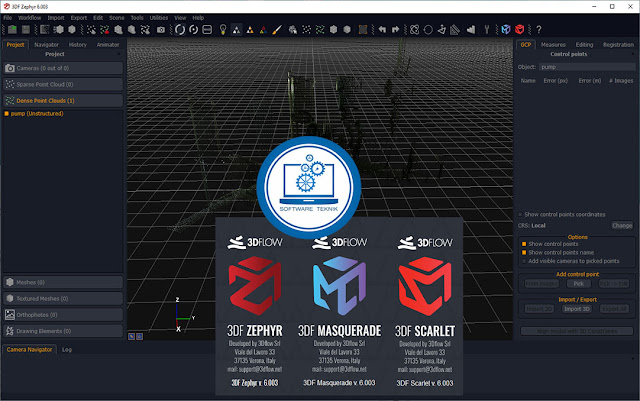Viewport: 640px width, 401px height.
Task: Click the striped ruler measurement icon
Action: tap(455, 29)
